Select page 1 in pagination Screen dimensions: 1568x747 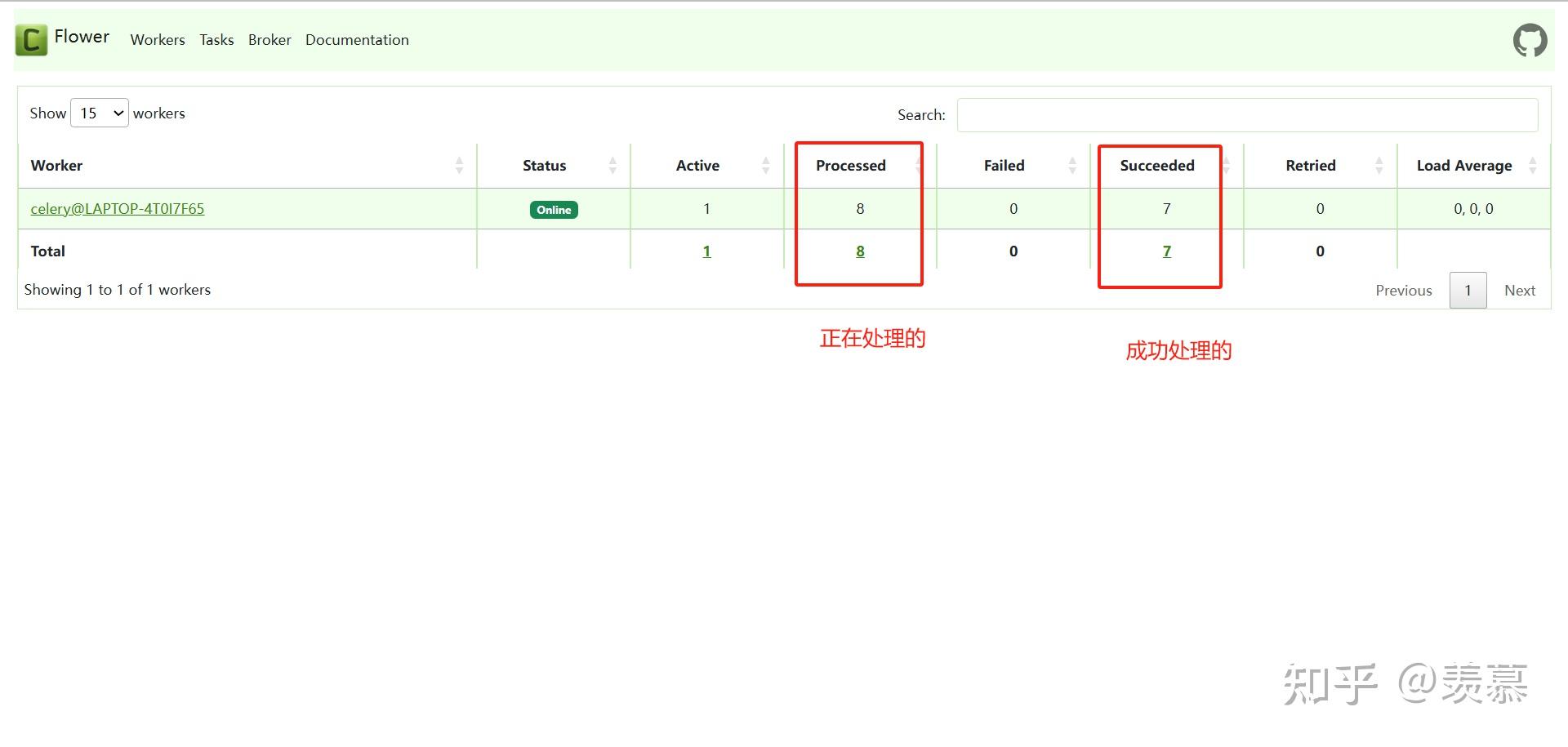click(x=1468, y=290)
